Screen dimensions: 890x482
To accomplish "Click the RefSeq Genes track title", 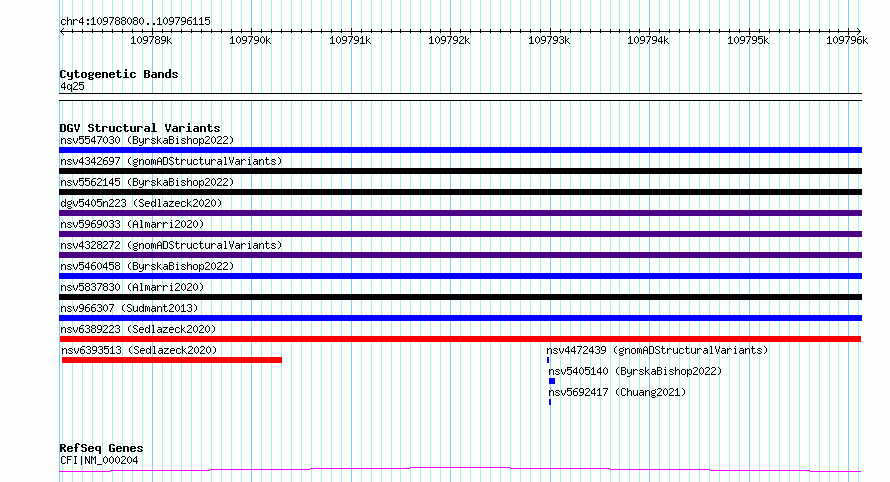I will [x=101, y=448].
